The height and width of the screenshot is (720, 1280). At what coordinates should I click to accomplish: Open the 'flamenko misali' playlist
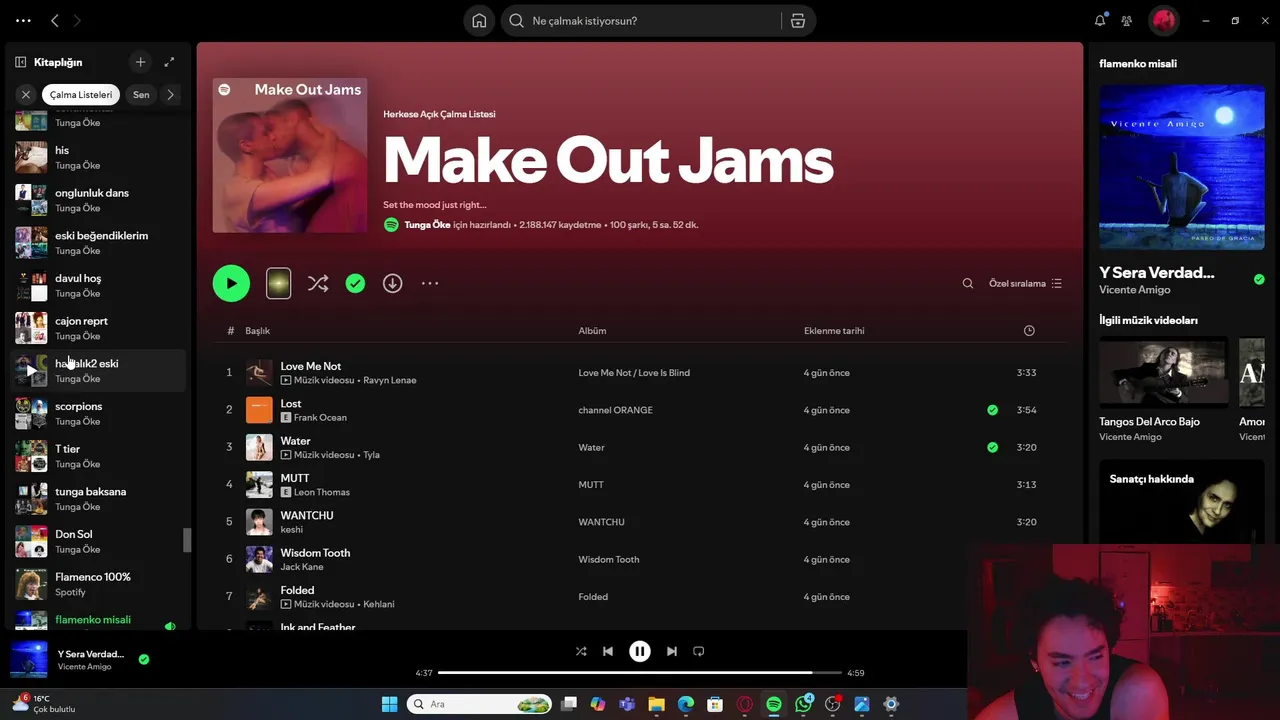[98, 620]
